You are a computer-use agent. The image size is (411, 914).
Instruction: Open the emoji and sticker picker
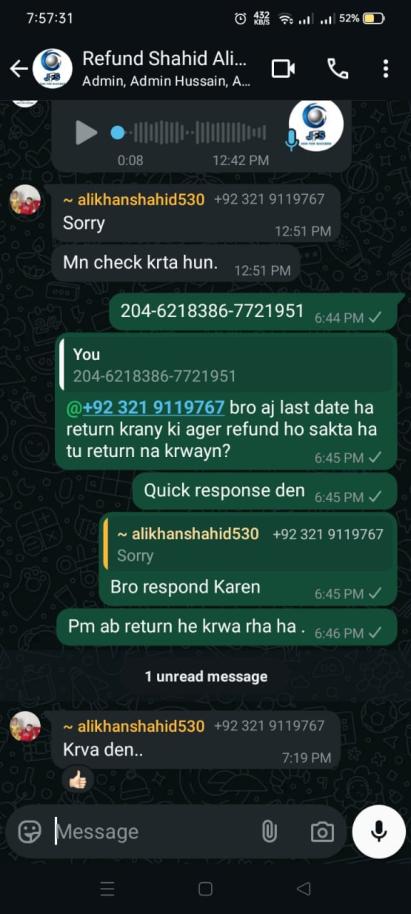pyautogui.click(x=30, y=831)
